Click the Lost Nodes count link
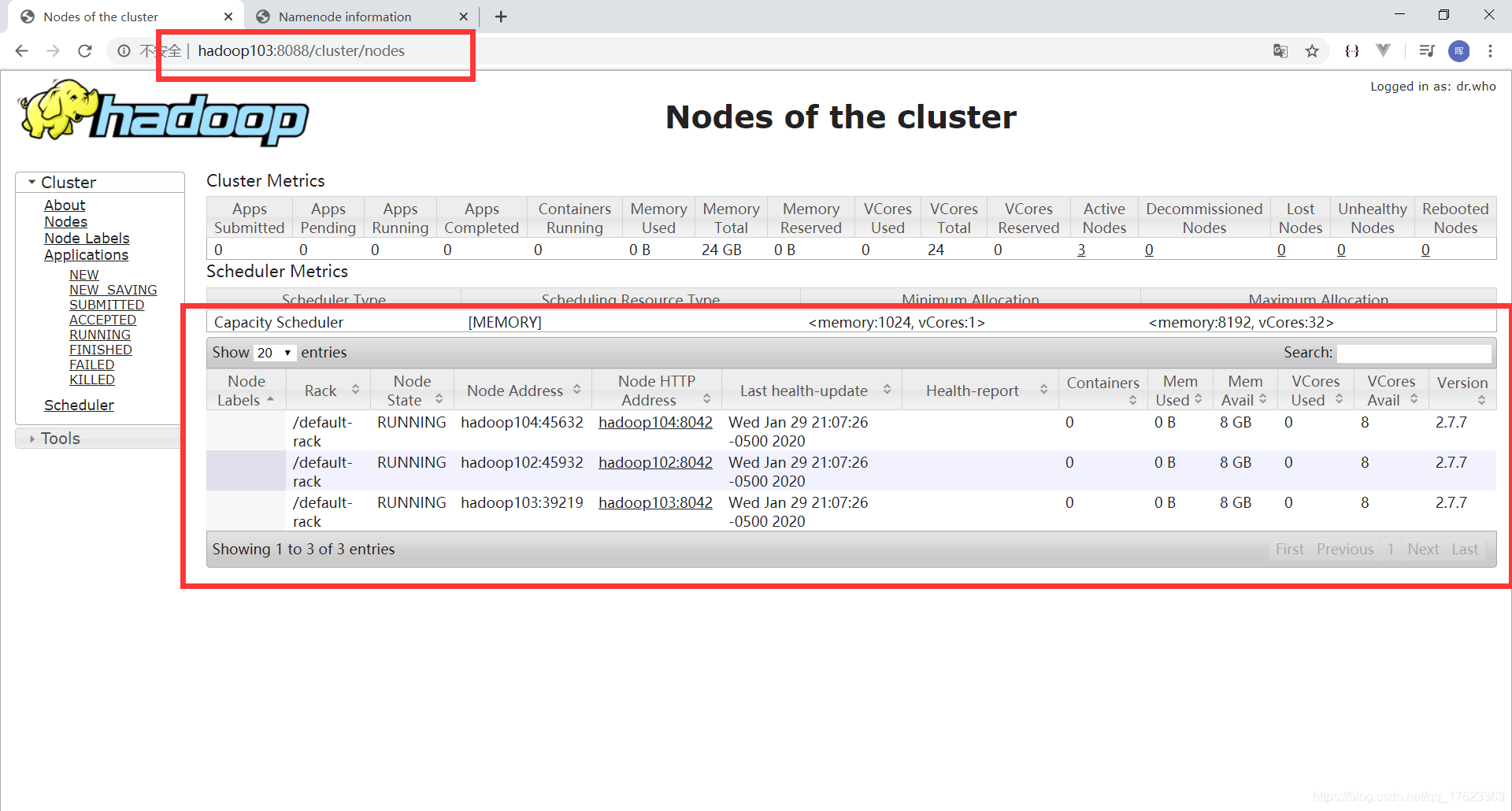Image resolution: width=1512 pixels, height=811 pixels. pyautogui.click(x=1281, y=250)
